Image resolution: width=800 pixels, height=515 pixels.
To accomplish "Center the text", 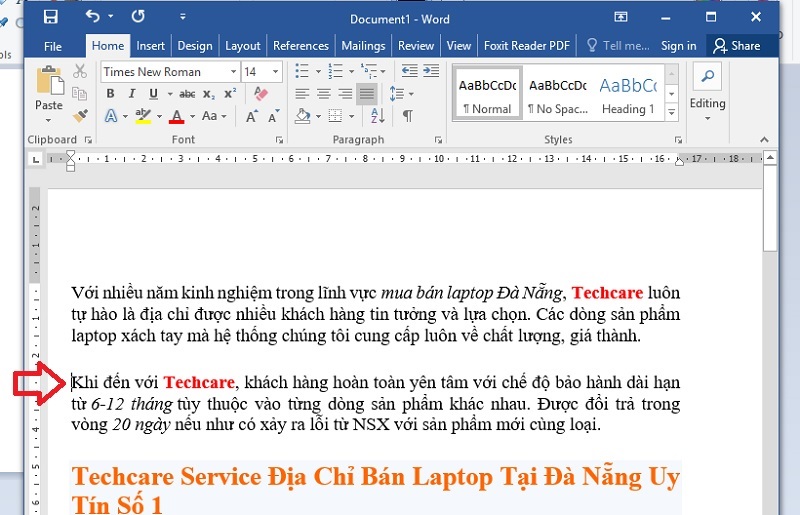I will tap(323, 94).
